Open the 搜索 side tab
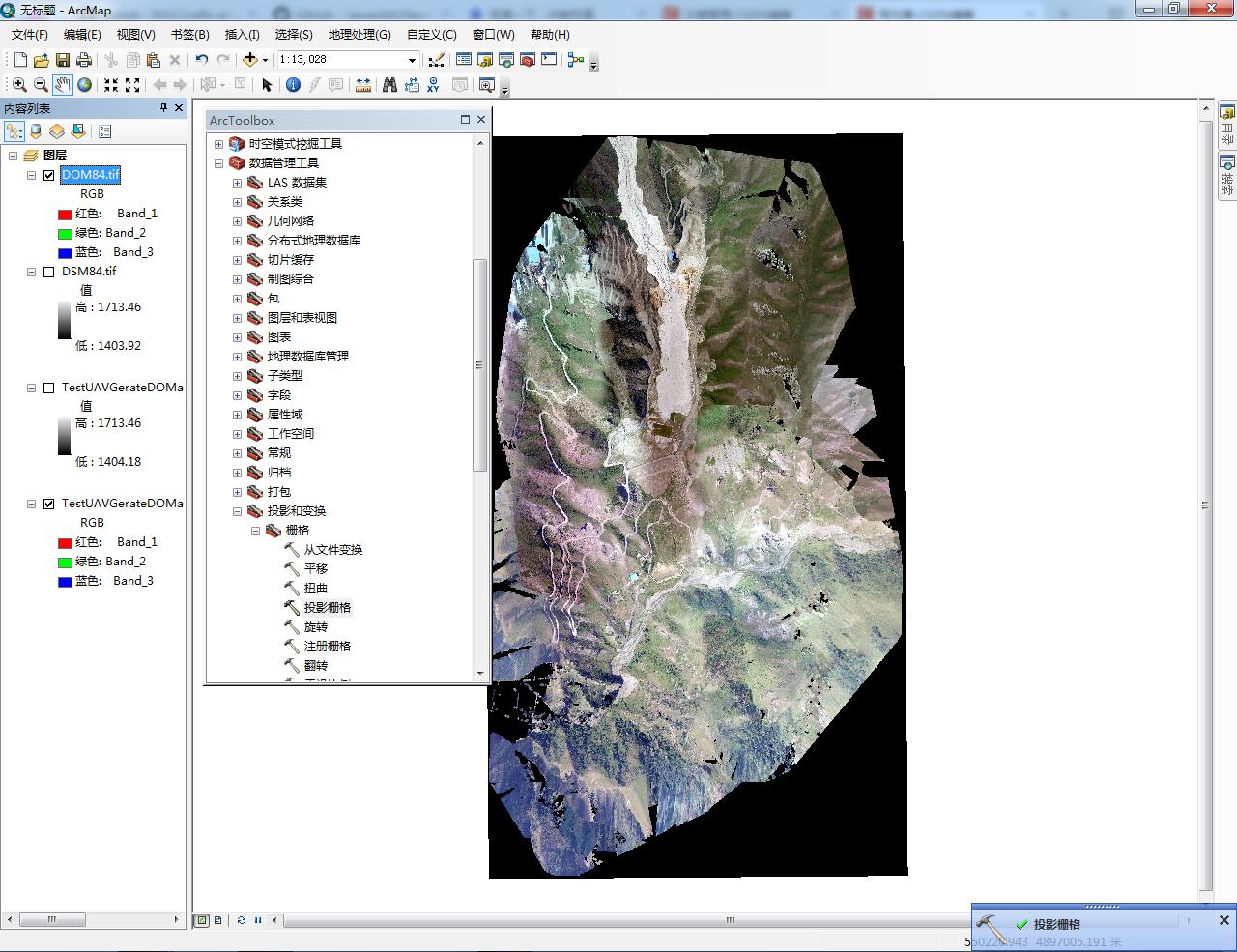This screenshot has height=952, width=1237. 1226,175
